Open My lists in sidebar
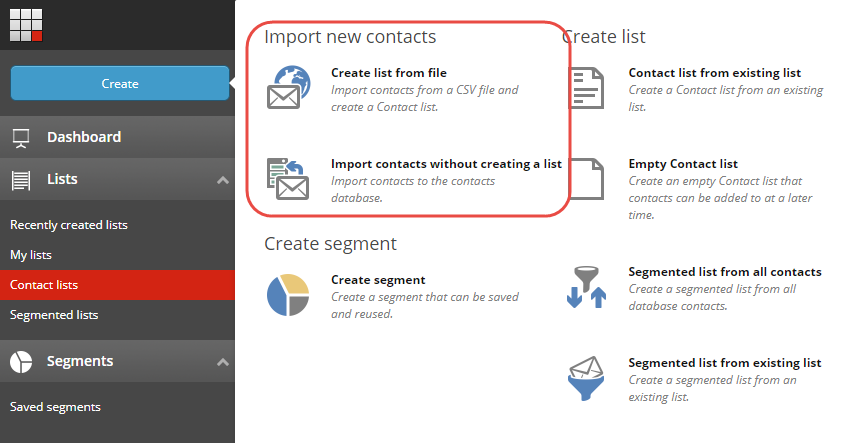The width and height of the screenshot is (847, 443). click(x=31, y=255)
